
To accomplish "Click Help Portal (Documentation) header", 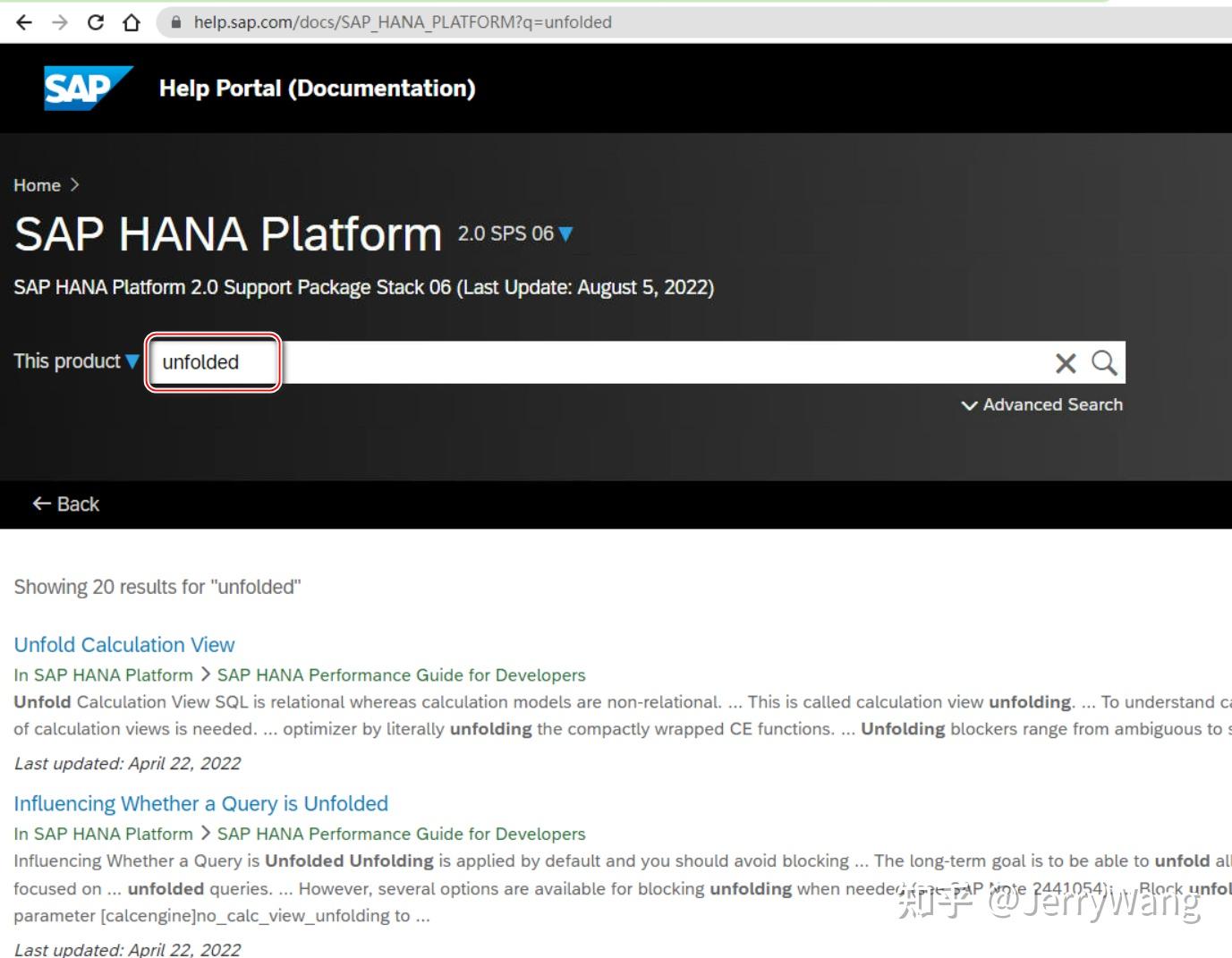I will click(318, 88).
